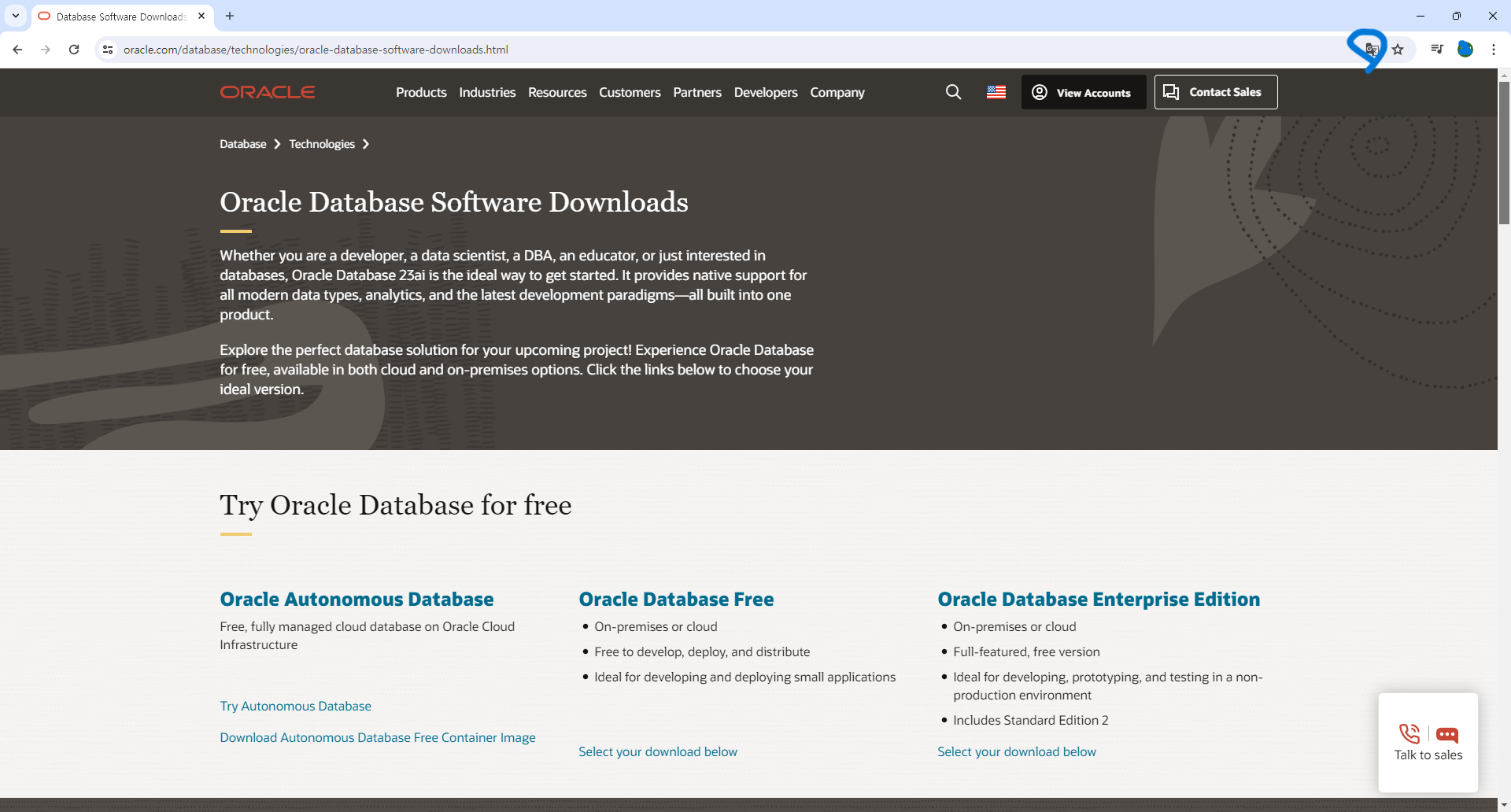1511x812 pixels.
Task: Open Oracle Database Enterprise Edition heading link
Action: click(1099, 600)
